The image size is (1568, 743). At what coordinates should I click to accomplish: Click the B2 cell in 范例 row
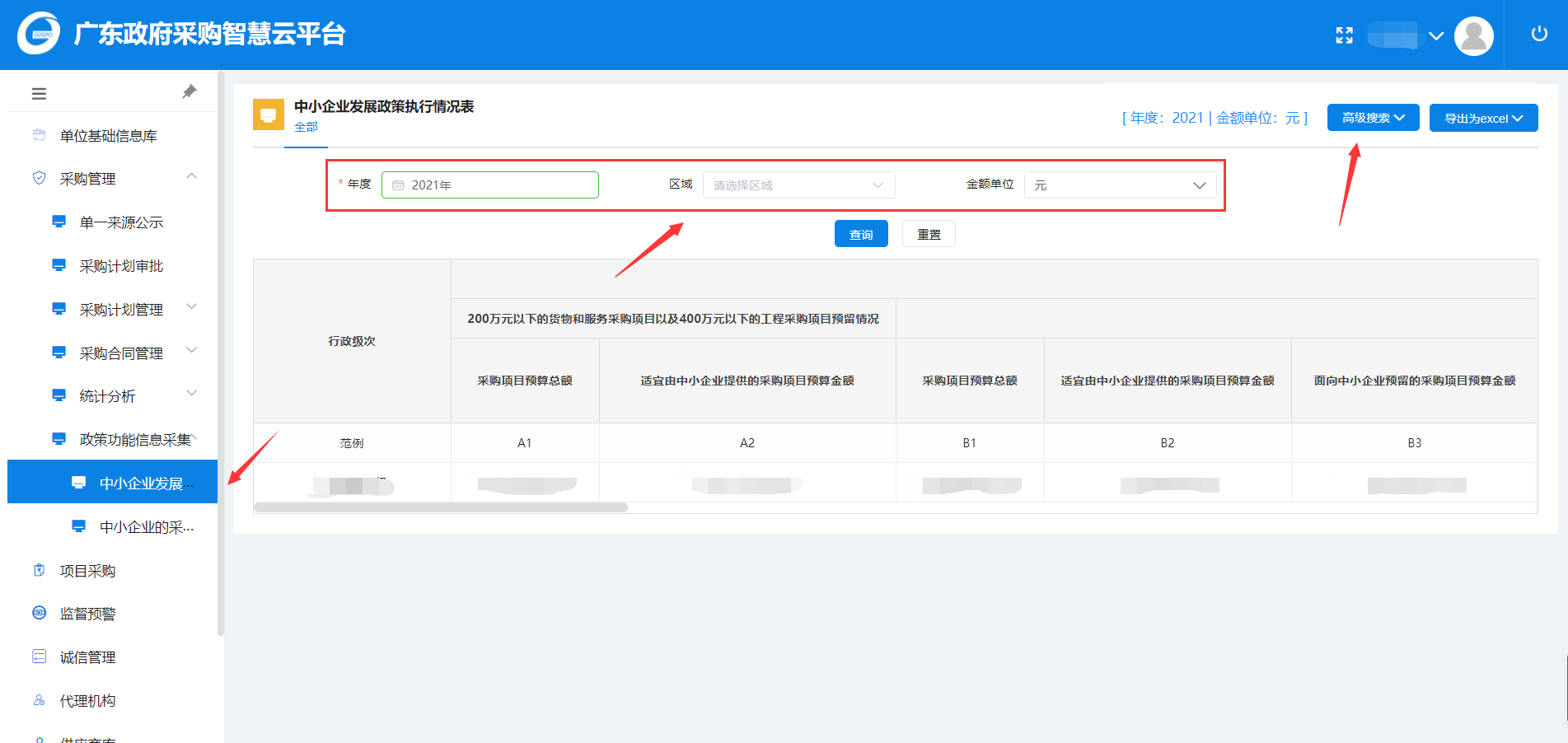[1168, 443]
